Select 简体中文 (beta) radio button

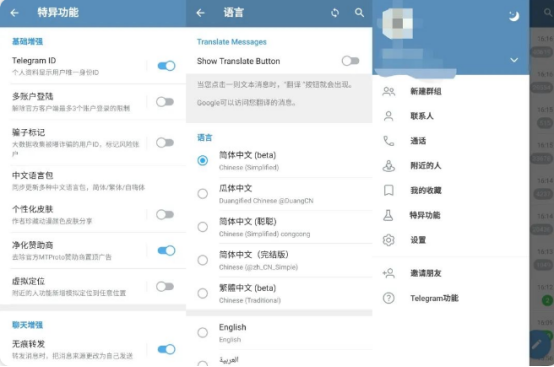point(202,161)
